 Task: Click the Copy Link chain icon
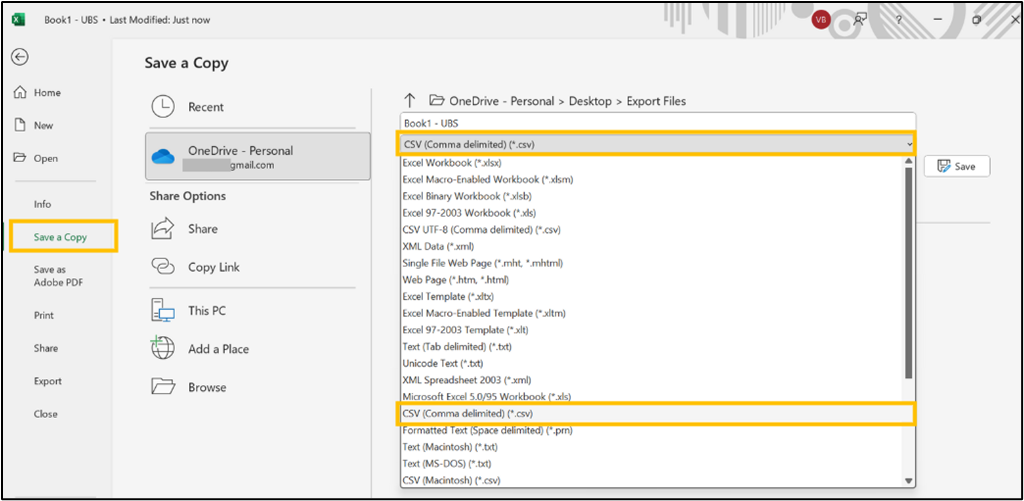(x=163, y=267)
